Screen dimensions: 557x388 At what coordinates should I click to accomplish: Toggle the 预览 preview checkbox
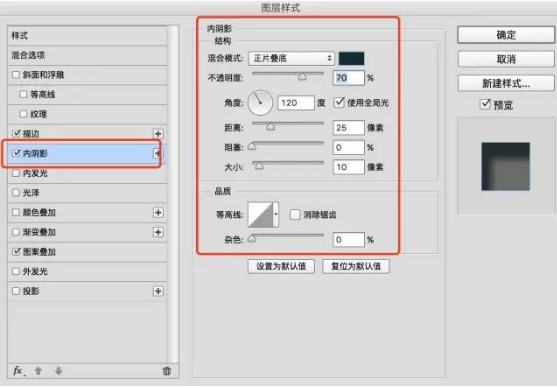(x=485, y=104)
